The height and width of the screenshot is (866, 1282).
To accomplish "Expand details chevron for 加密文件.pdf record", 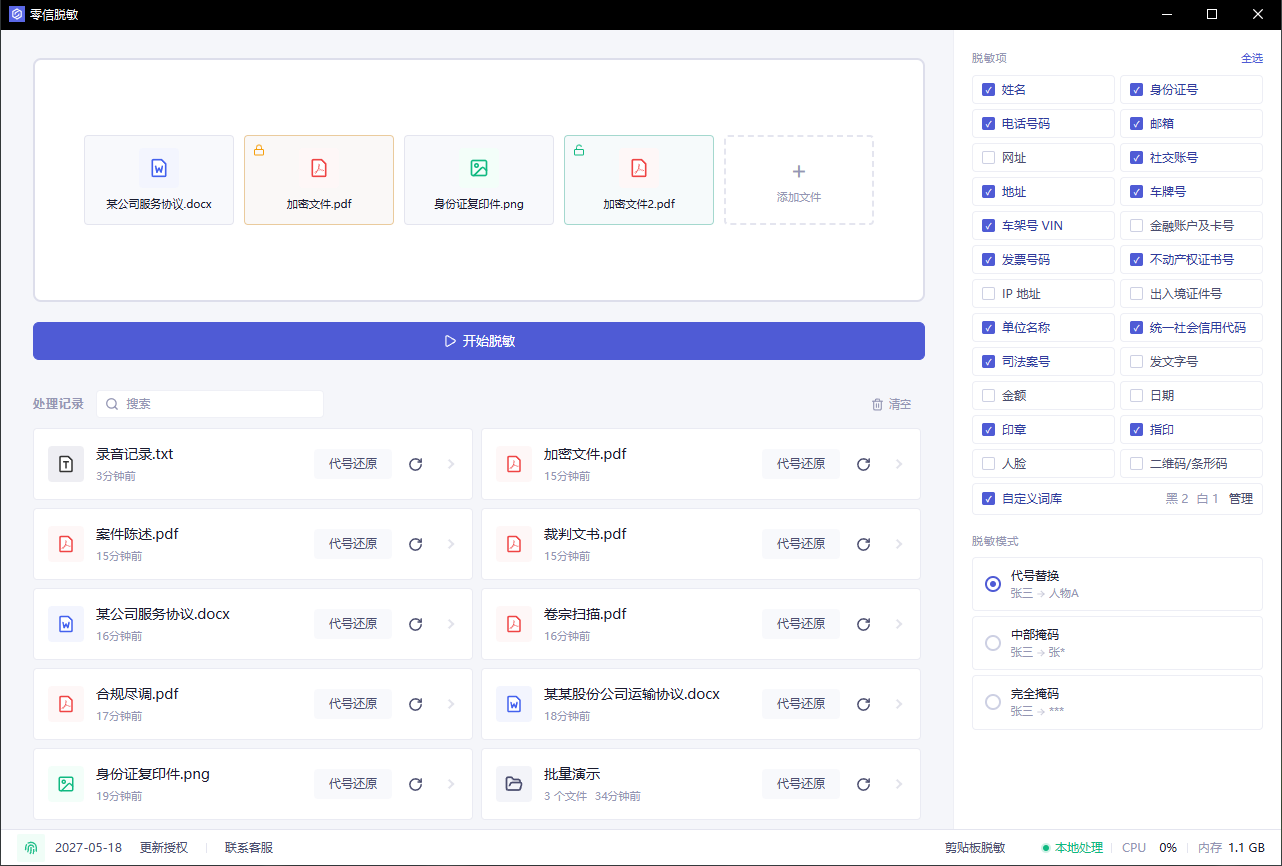I will [899, 464].
